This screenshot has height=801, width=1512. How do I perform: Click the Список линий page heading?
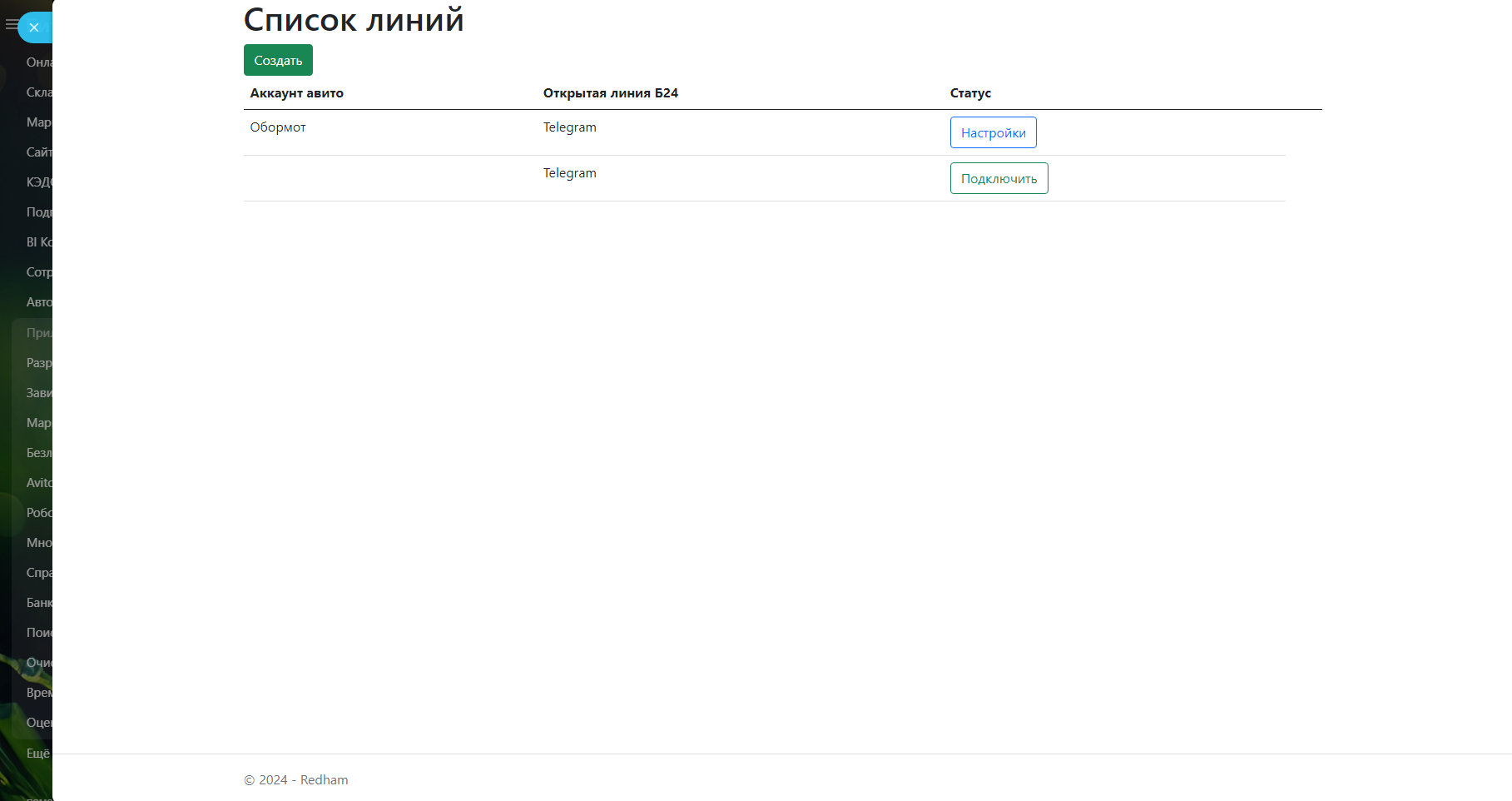tap(354, 20)
